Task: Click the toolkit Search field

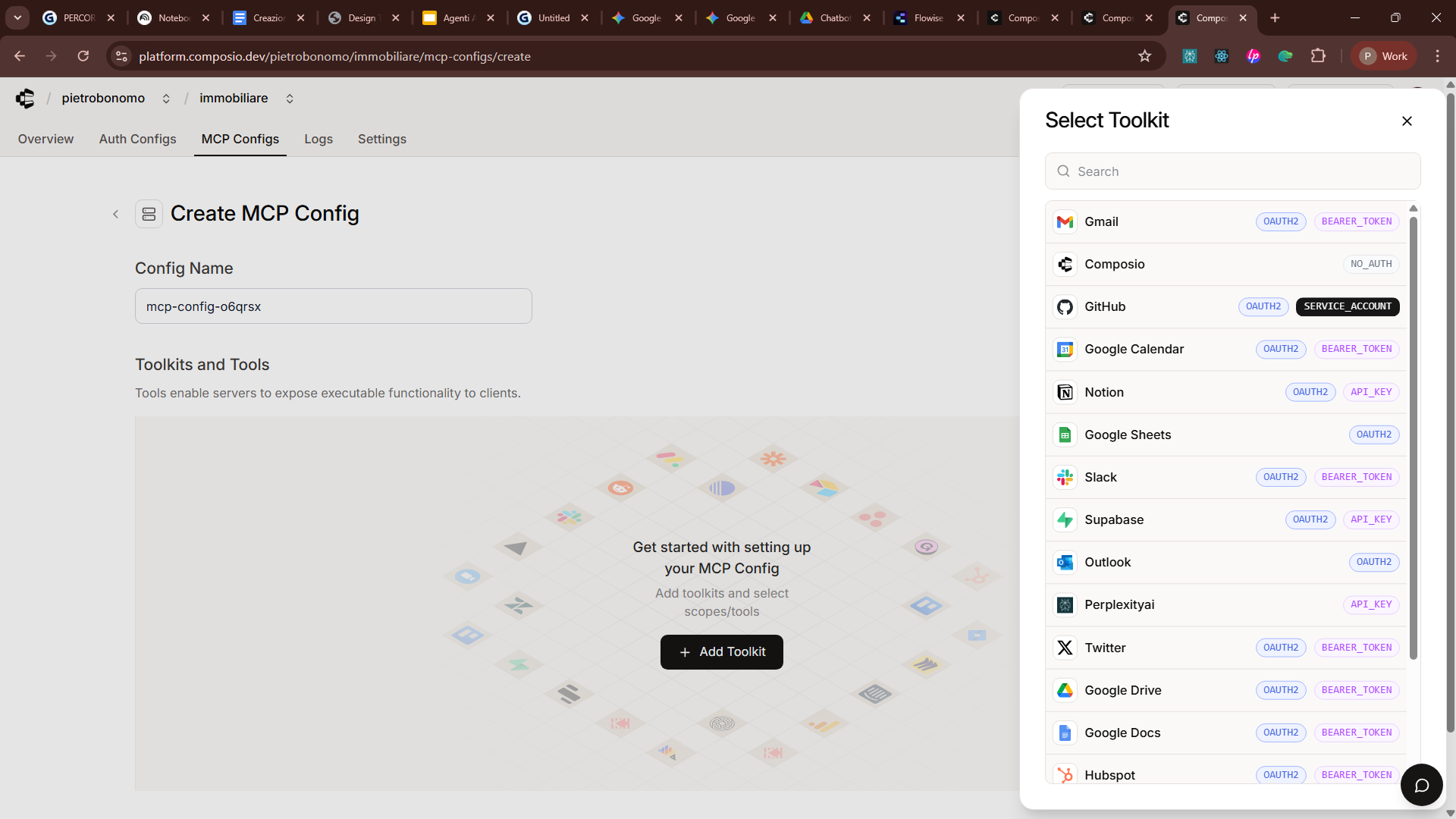Action: (x=1232, y=171)
